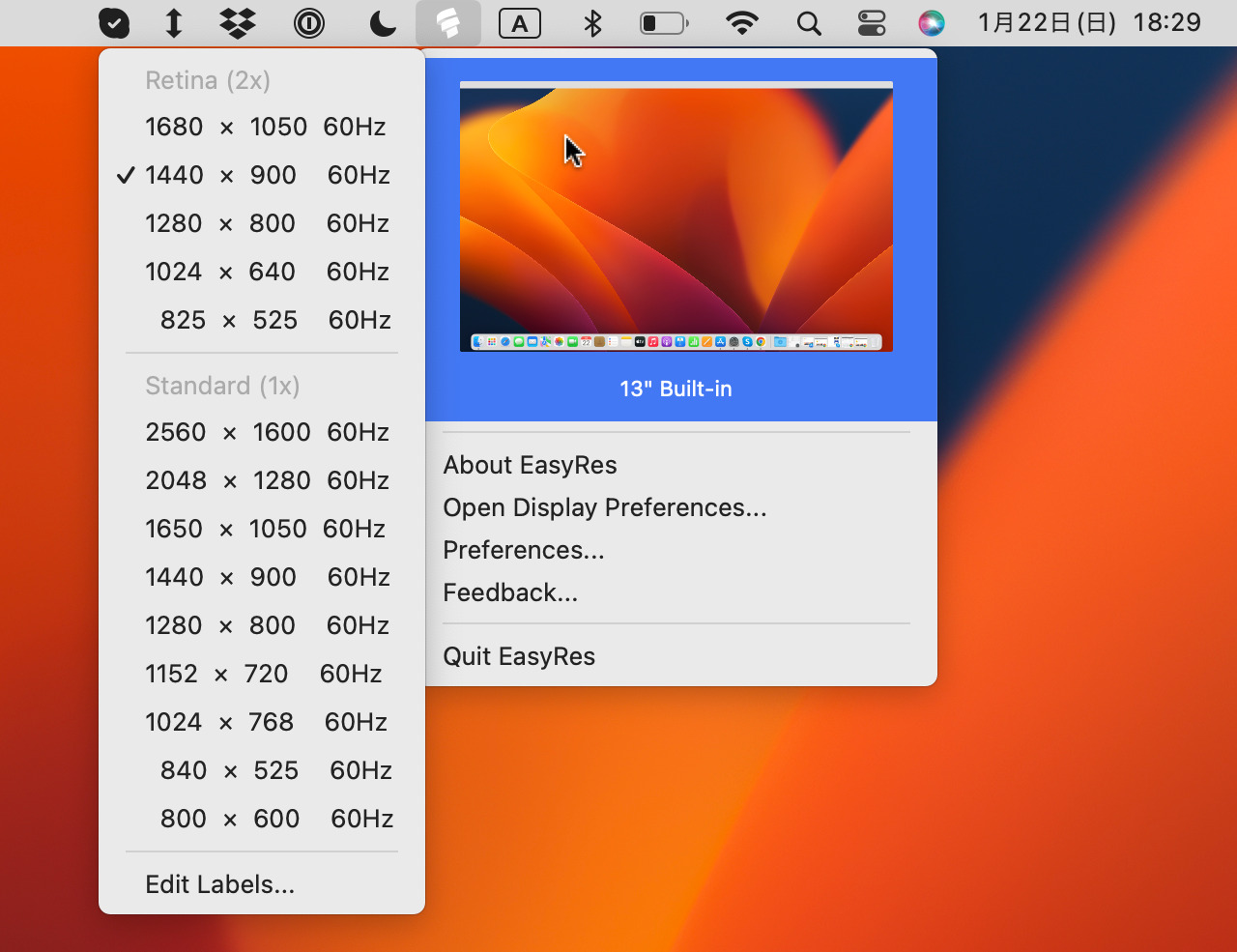This screenshot has width=1237, height=952.
Task: Choose About EasyRes
Action: click(x=530, y=465)
